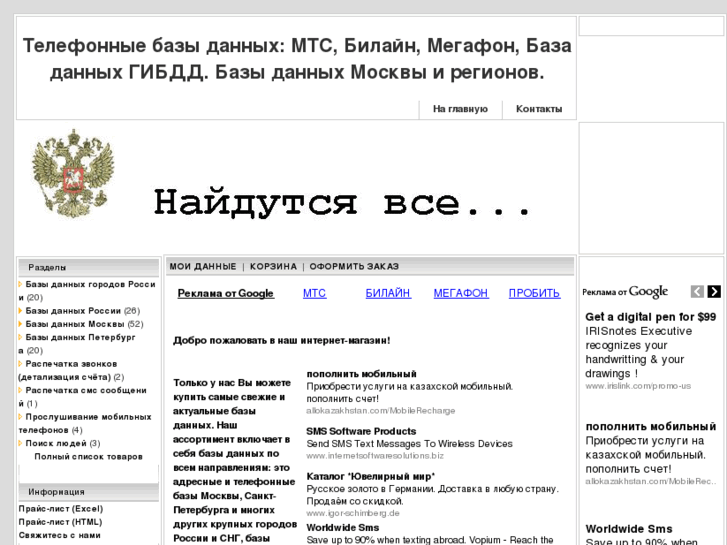Click the page title heading Телефонные базы данных
This screenshot has height=545, width=727.
(x=297, y=59)
